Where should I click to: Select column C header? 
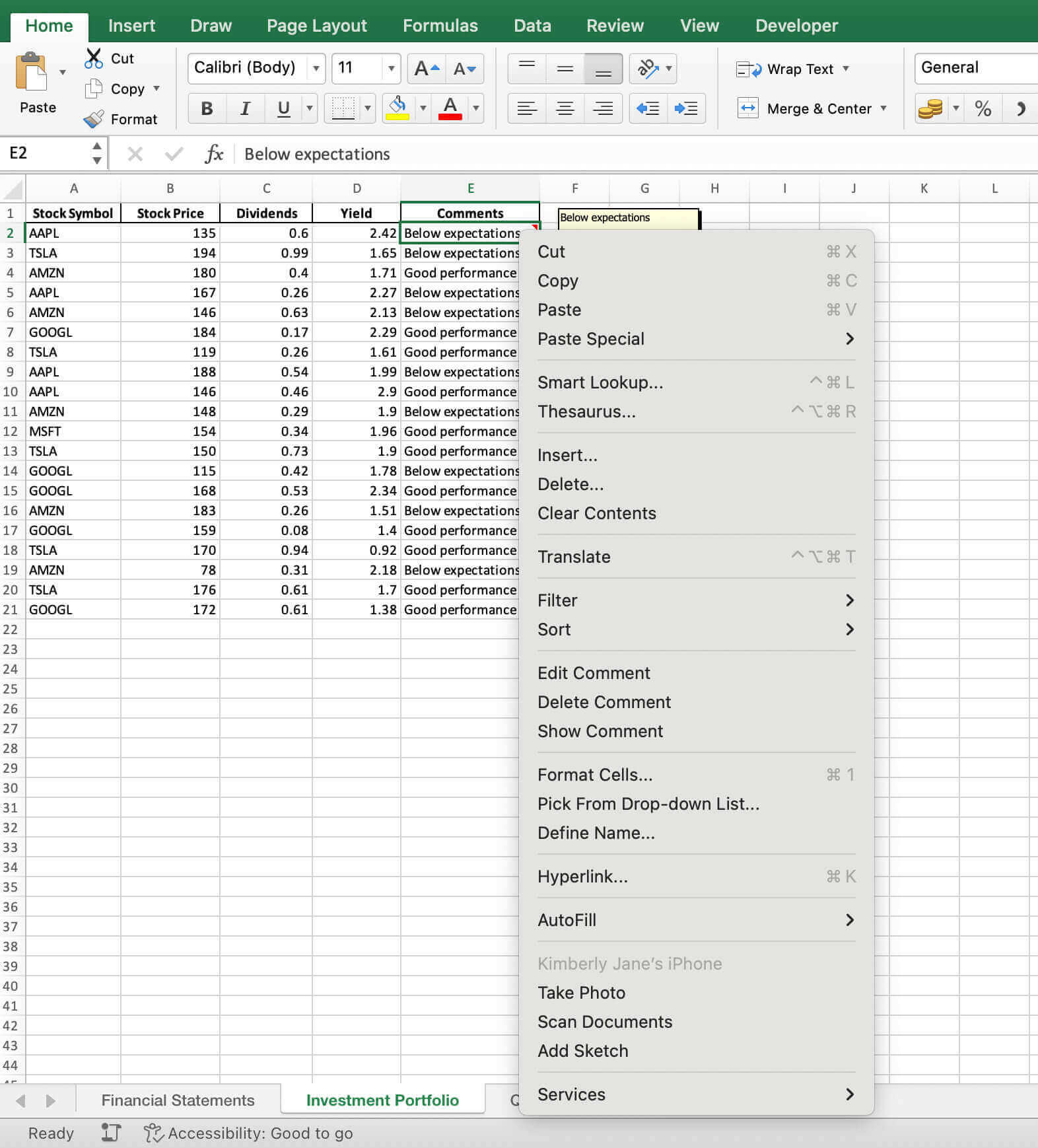pyautogui.click(x=266, y=188)
